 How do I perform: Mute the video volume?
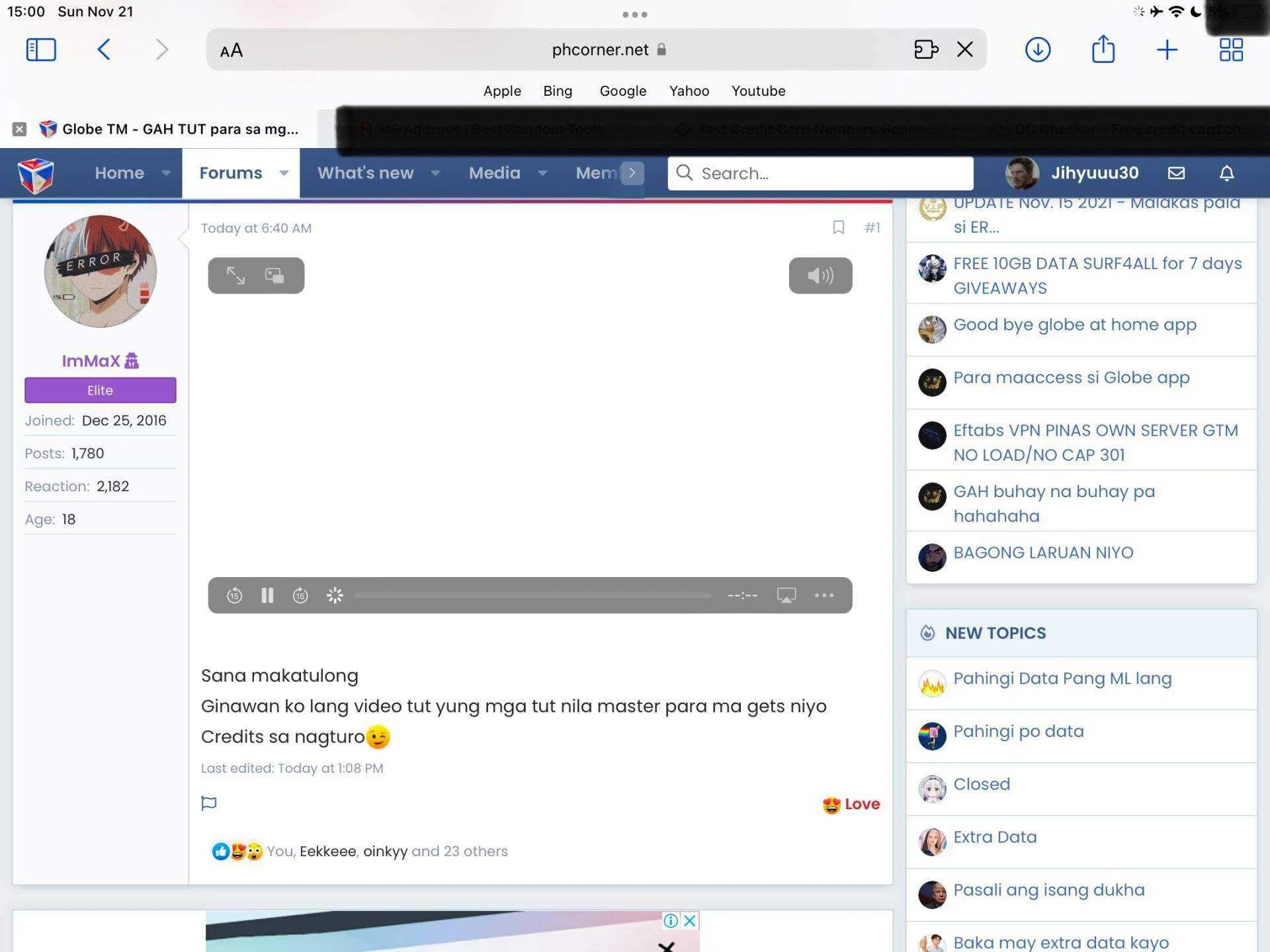tap(820, 275)
